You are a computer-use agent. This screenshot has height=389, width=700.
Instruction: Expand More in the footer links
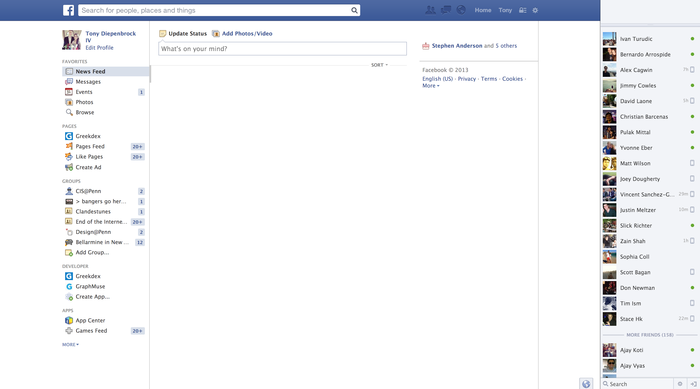(x=431, y=86)
